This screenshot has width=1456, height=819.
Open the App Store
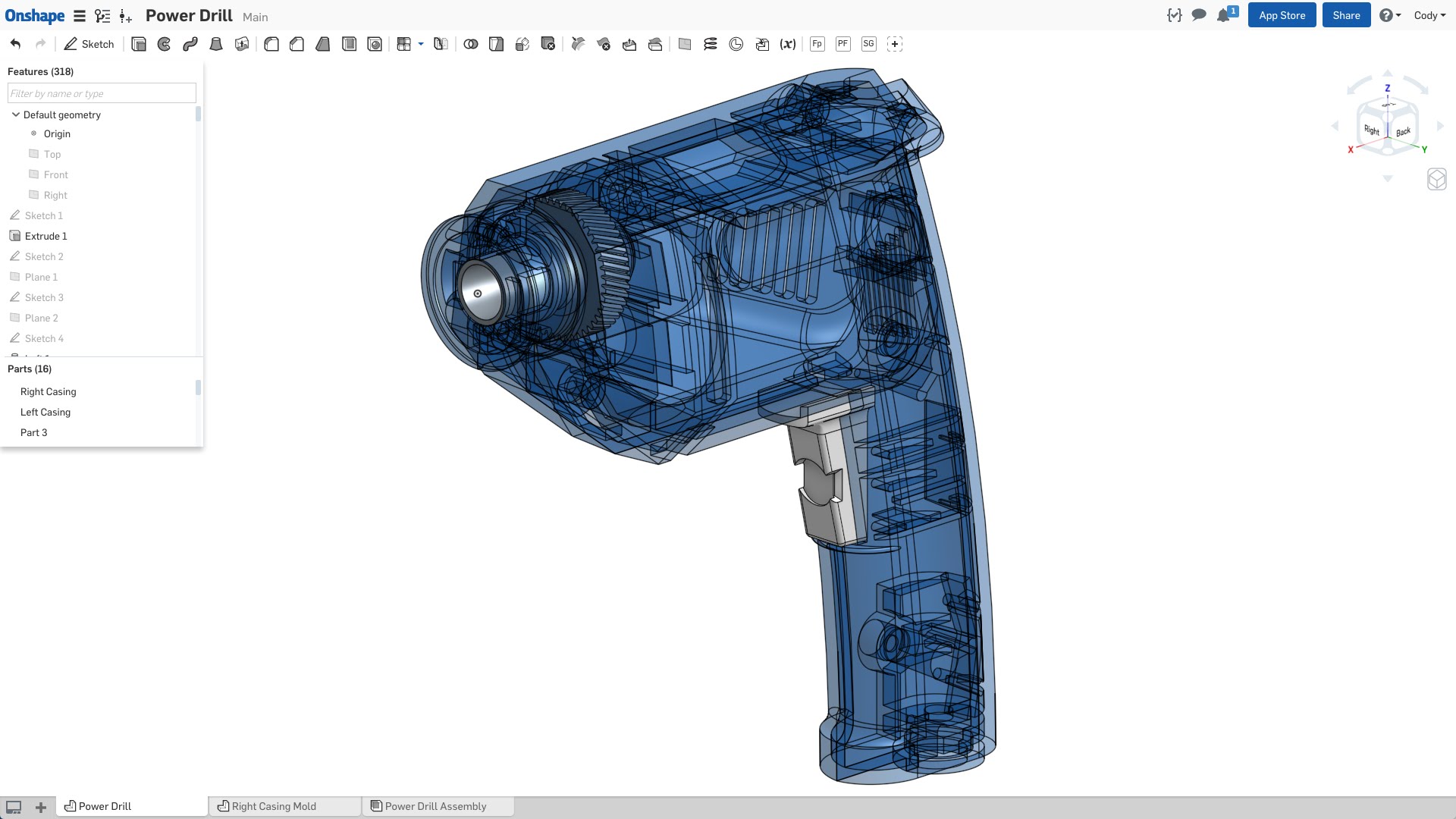1281,14
